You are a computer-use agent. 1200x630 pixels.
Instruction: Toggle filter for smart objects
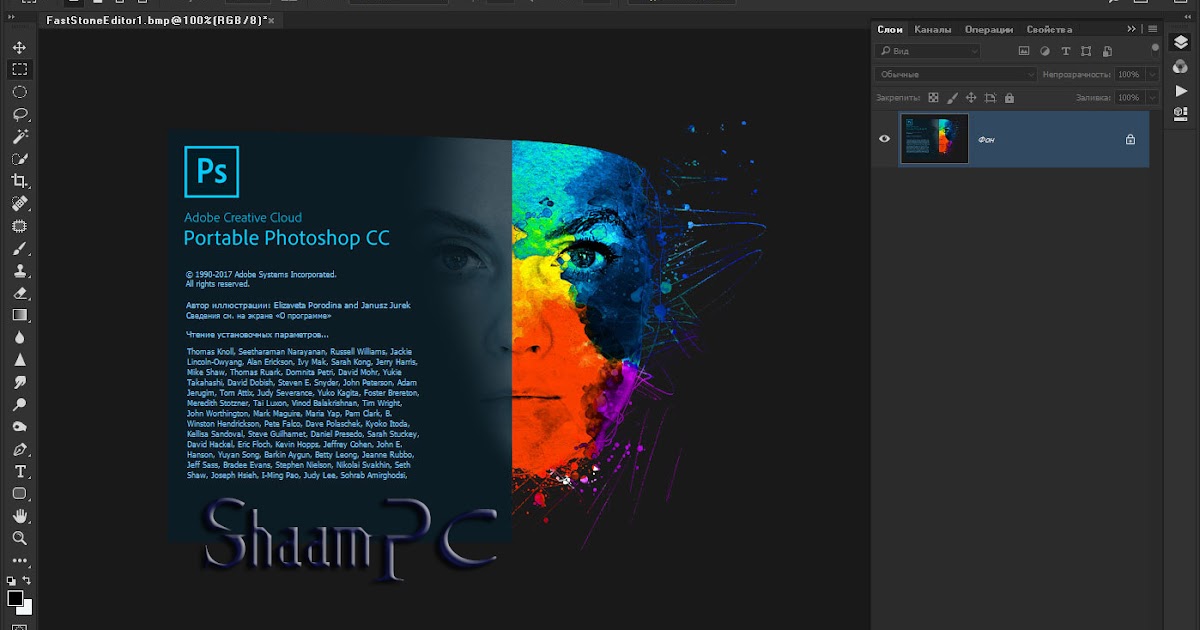point(1107,51)
